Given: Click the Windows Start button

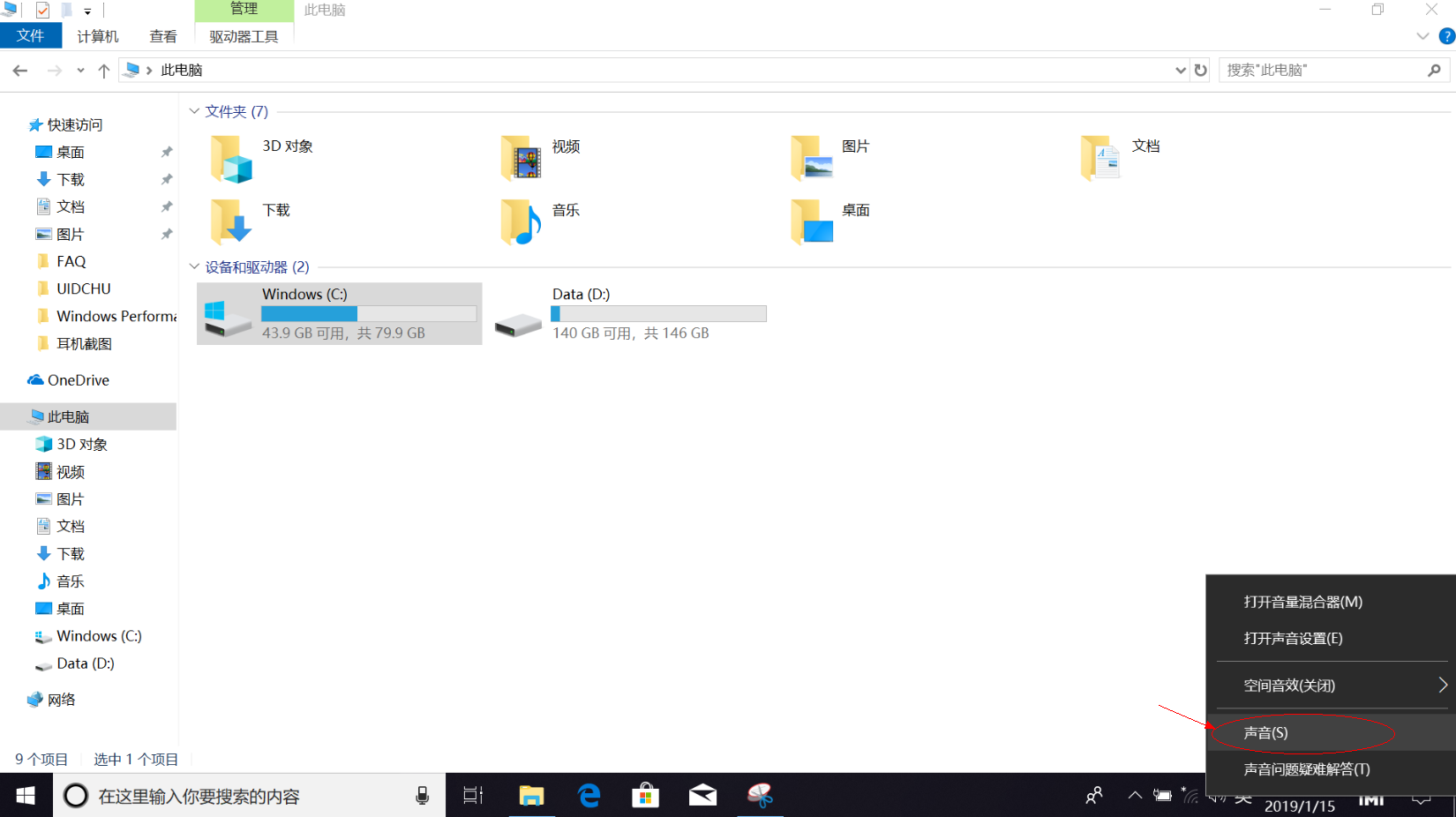Looking at the screenshot, I should coord(26,796).
